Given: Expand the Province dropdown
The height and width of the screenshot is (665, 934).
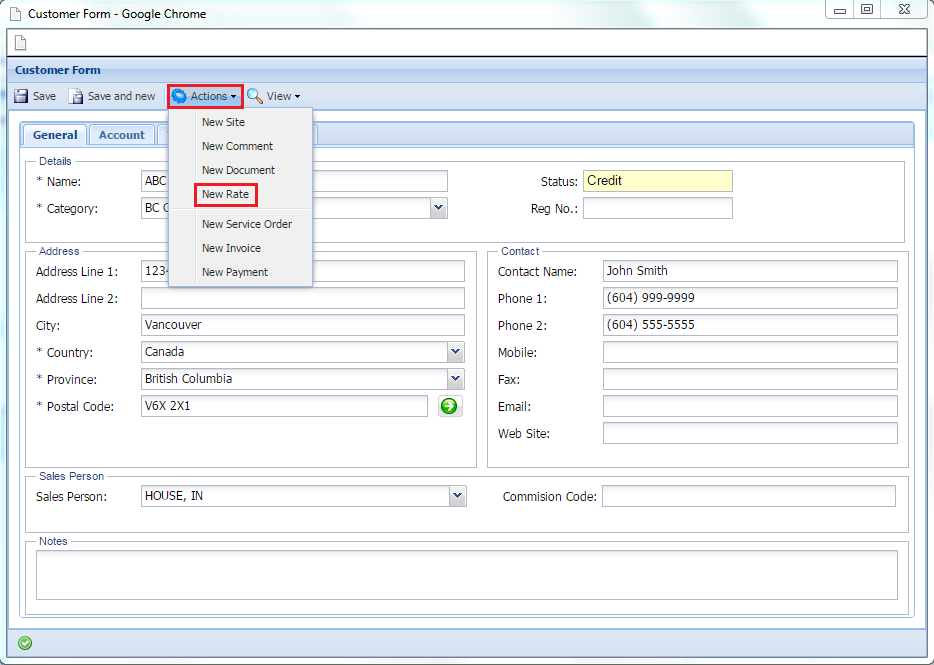Looking at the screenshot, I should (456, 379).
